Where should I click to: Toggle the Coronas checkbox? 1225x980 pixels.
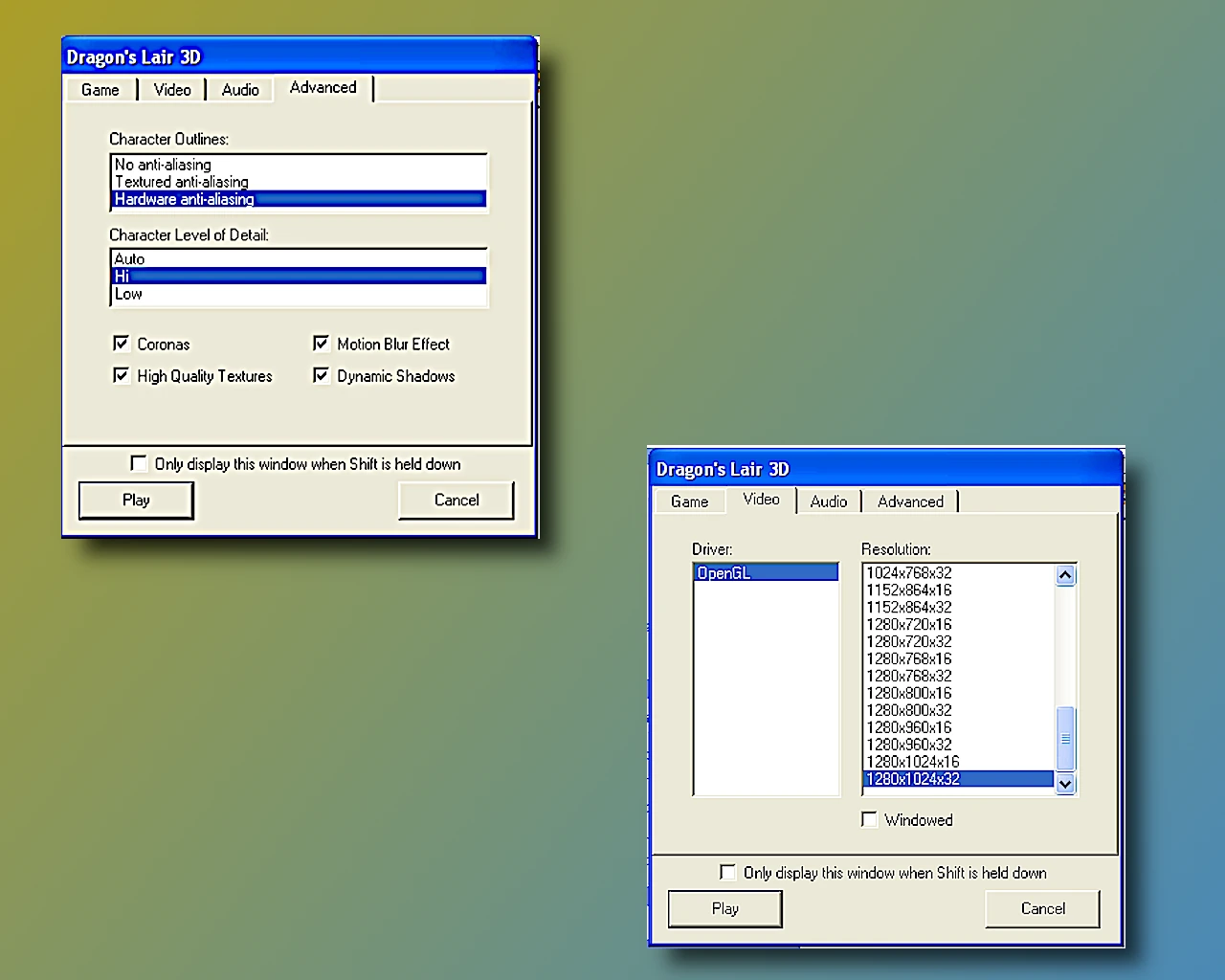[121, 344]
